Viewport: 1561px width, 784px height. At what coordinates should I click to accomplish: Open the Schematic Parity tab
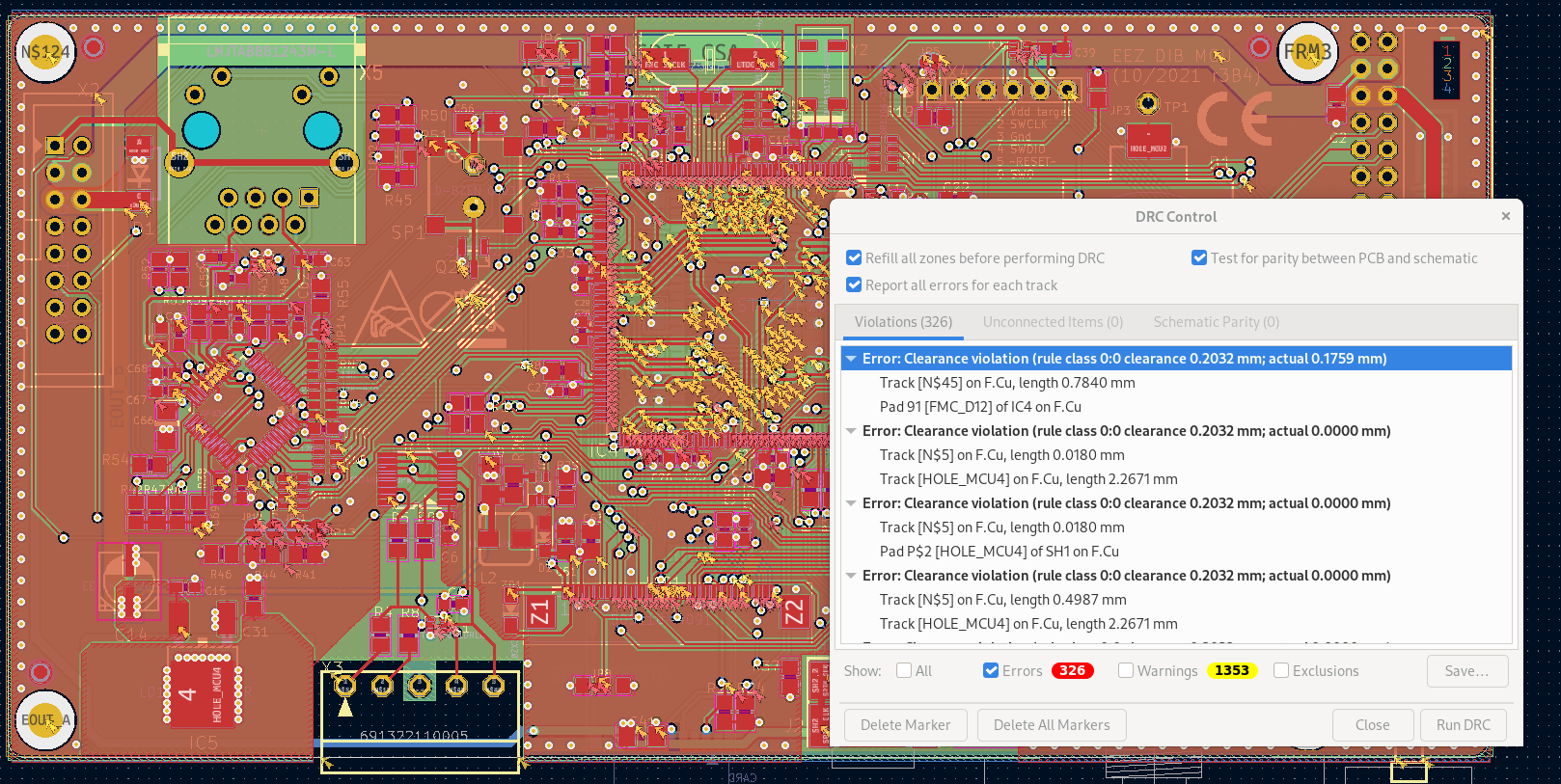point(1216,322)
